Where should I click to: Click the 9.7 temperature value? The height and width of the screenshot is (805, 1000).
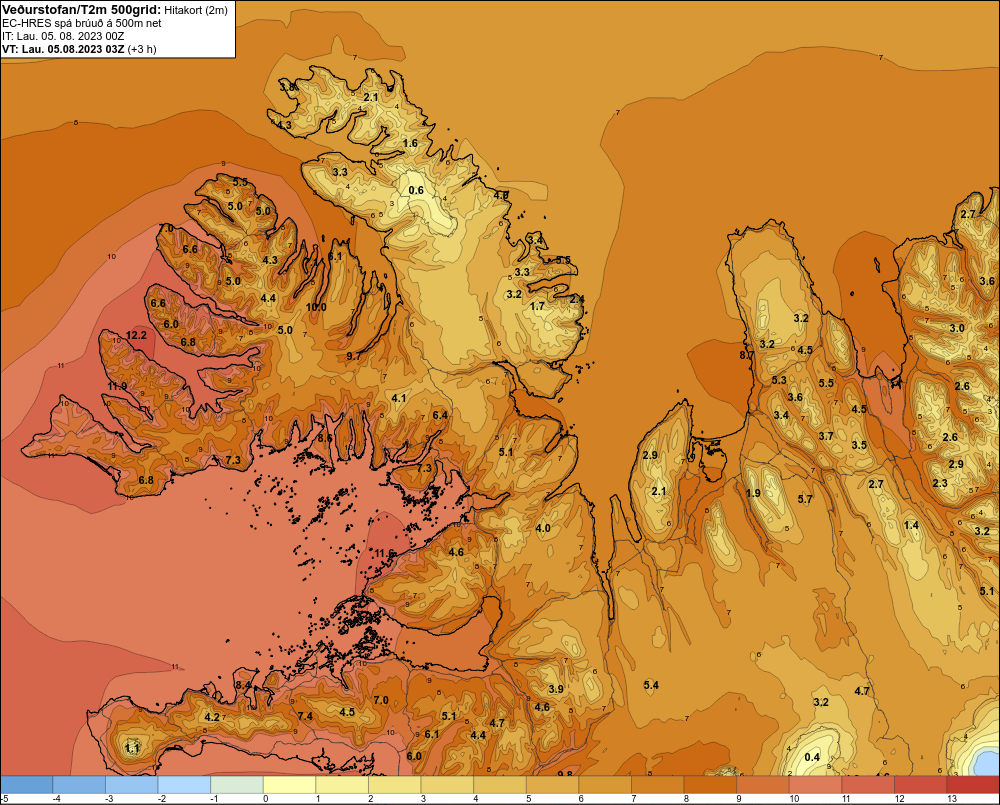tap(353, 356)
